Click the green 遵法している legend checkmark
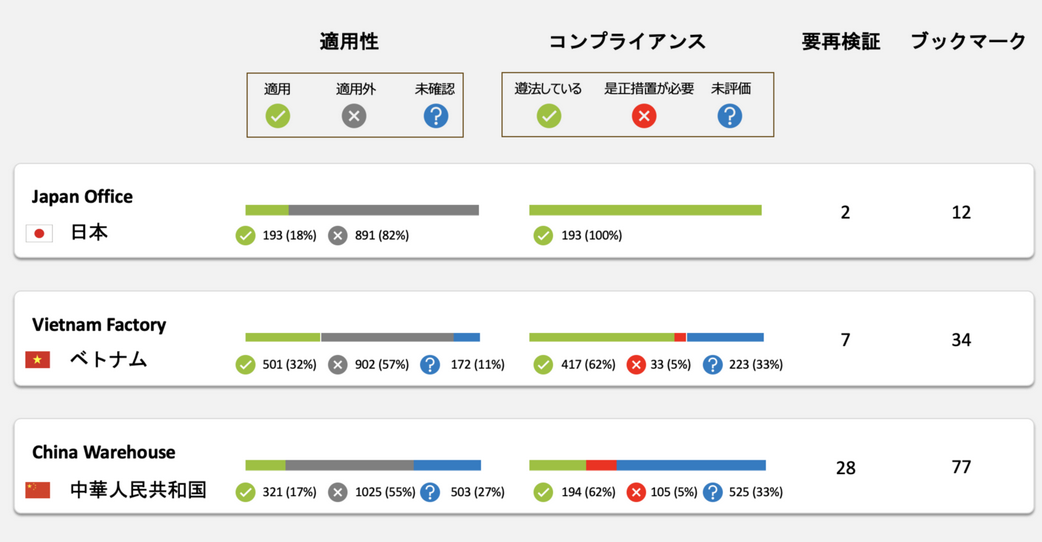The width and height of the screenshot is (1042, 542). click(548, 116)
